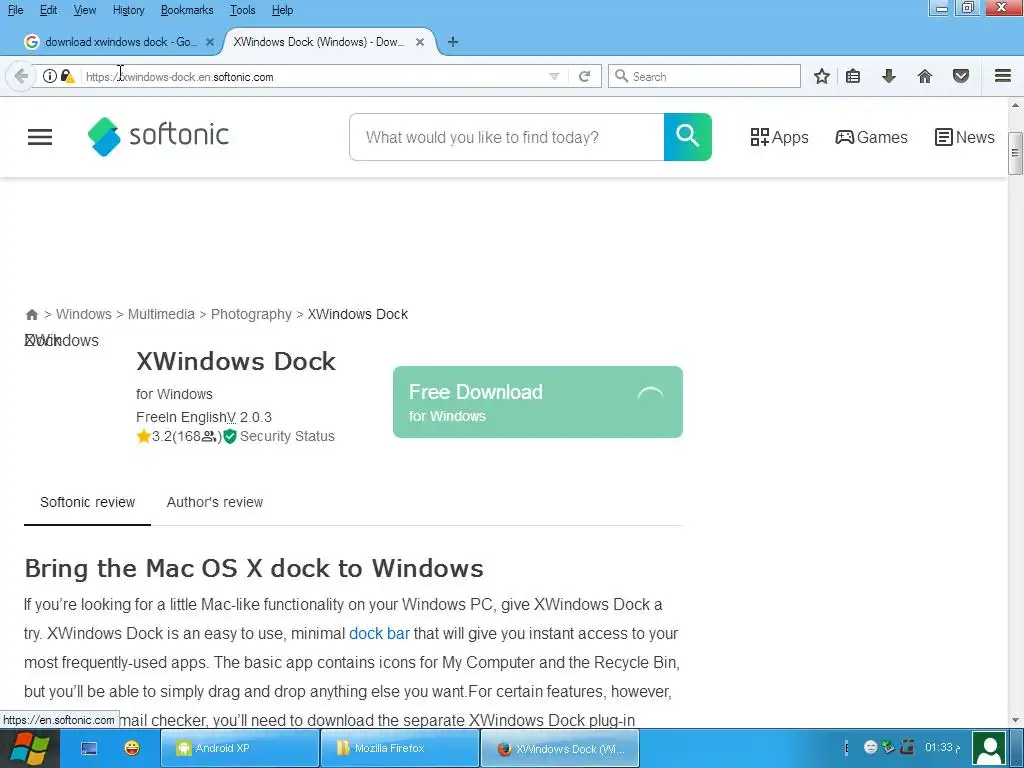This screenshot has width=1024, height=768.
Task: Click the yellow star rating icon
Action: pos(144,436)
